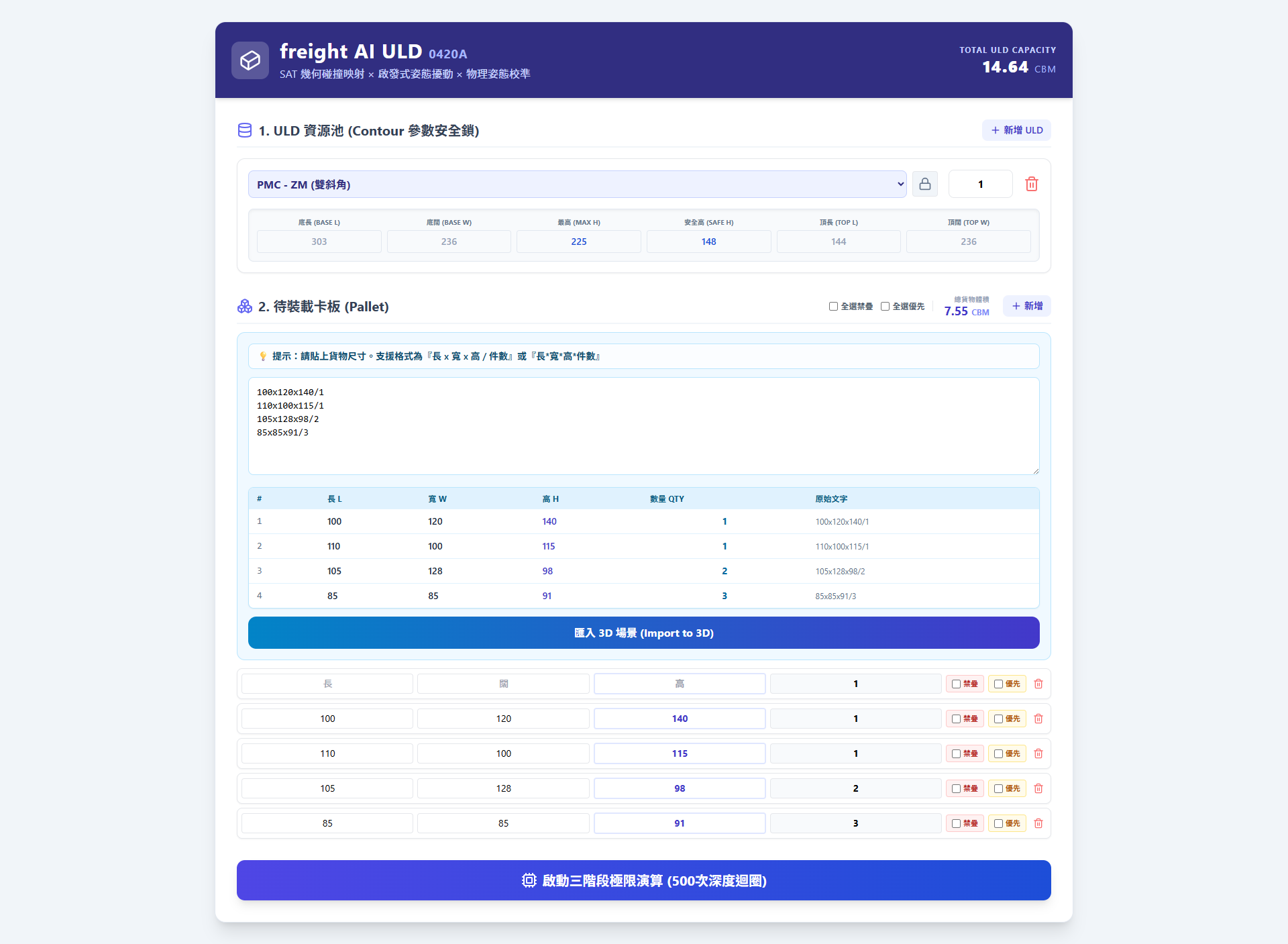Enable 禁疊 for the empty pallet row
Screen dimensions: 1288x944
click(956, 684)
